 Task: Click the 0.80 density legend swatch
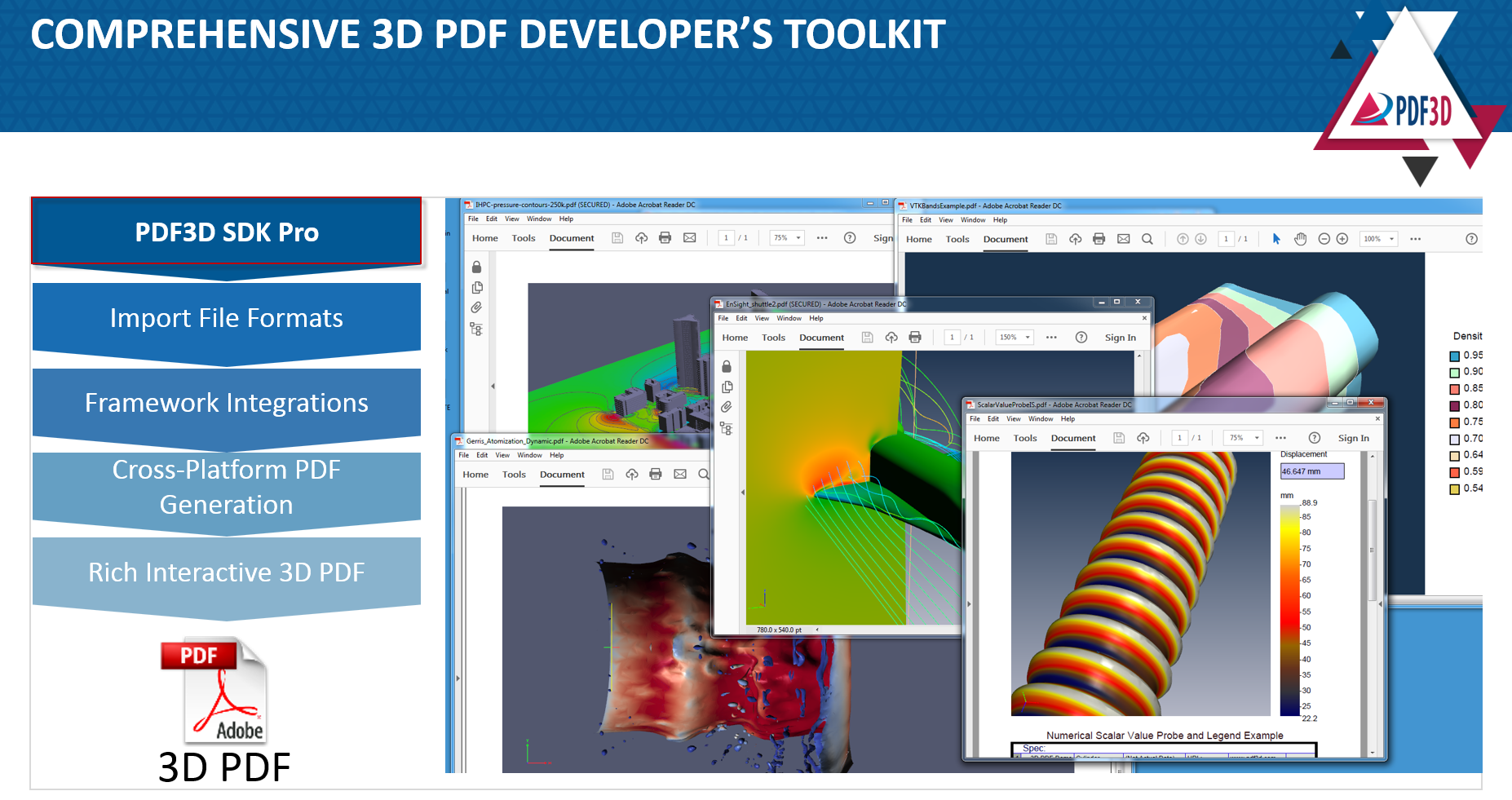point(1454,406)
